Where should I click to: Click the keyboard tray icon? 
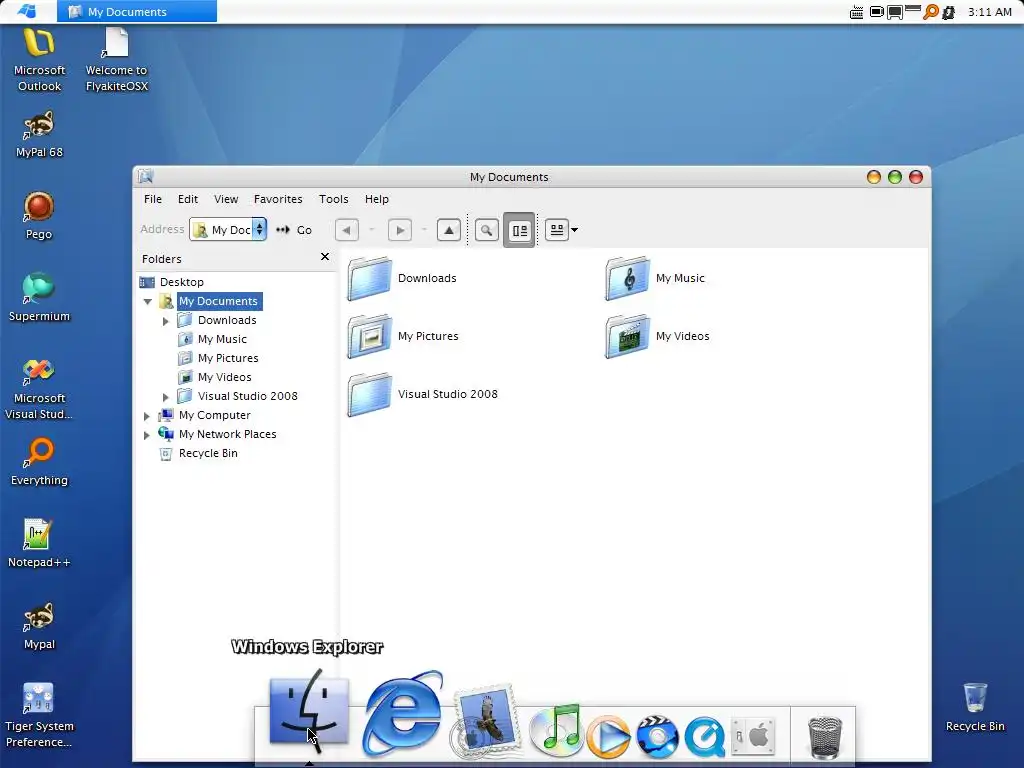(x=857, y=12)
